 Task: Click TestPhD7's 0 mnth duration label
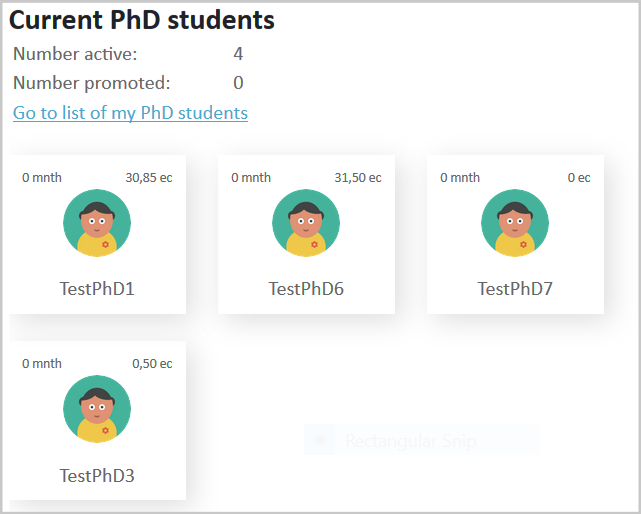tap(460, 178)
